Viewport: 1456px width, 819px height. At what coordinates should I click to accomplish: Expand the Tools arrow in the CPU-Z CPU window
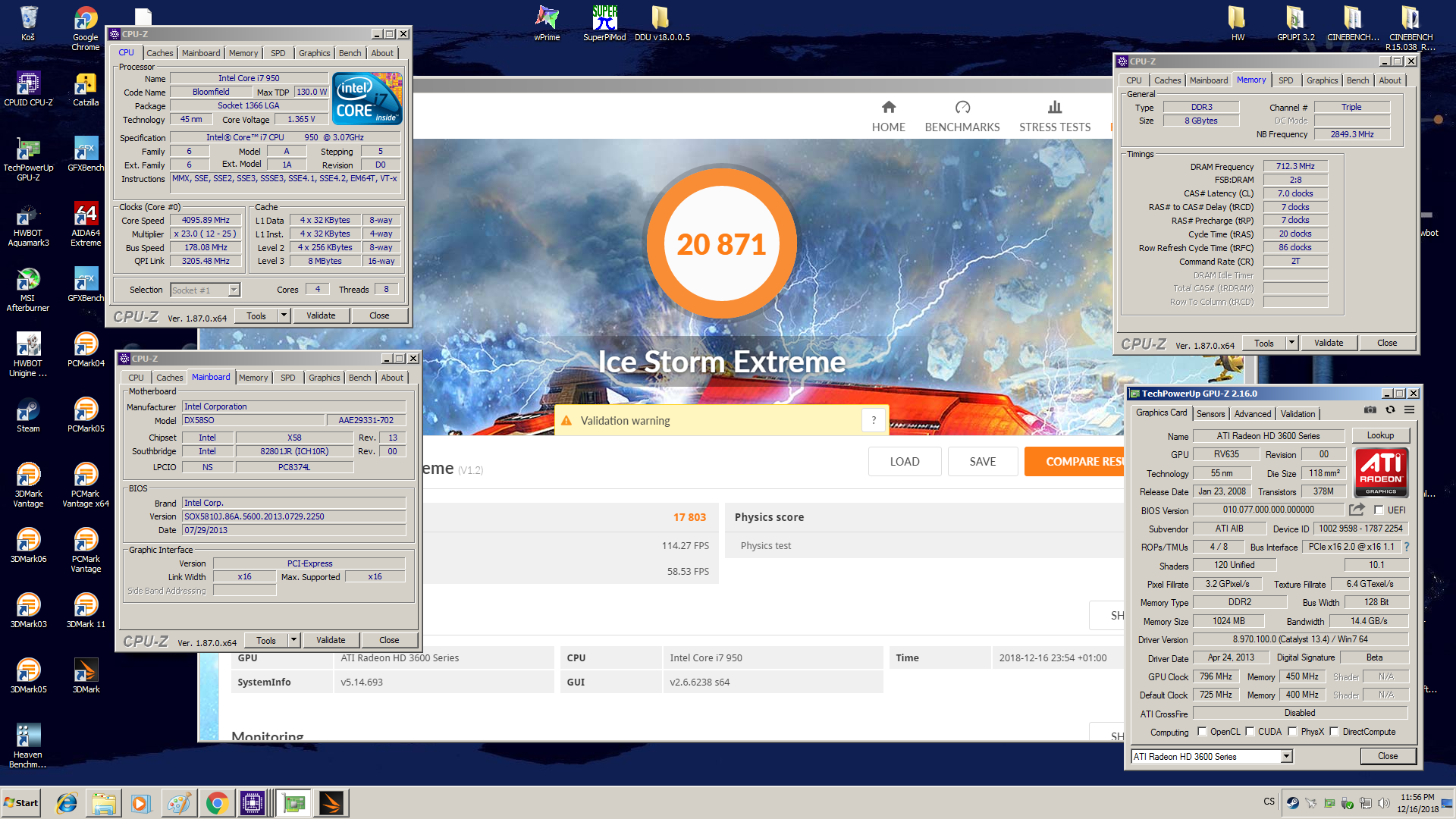[284, 315]
